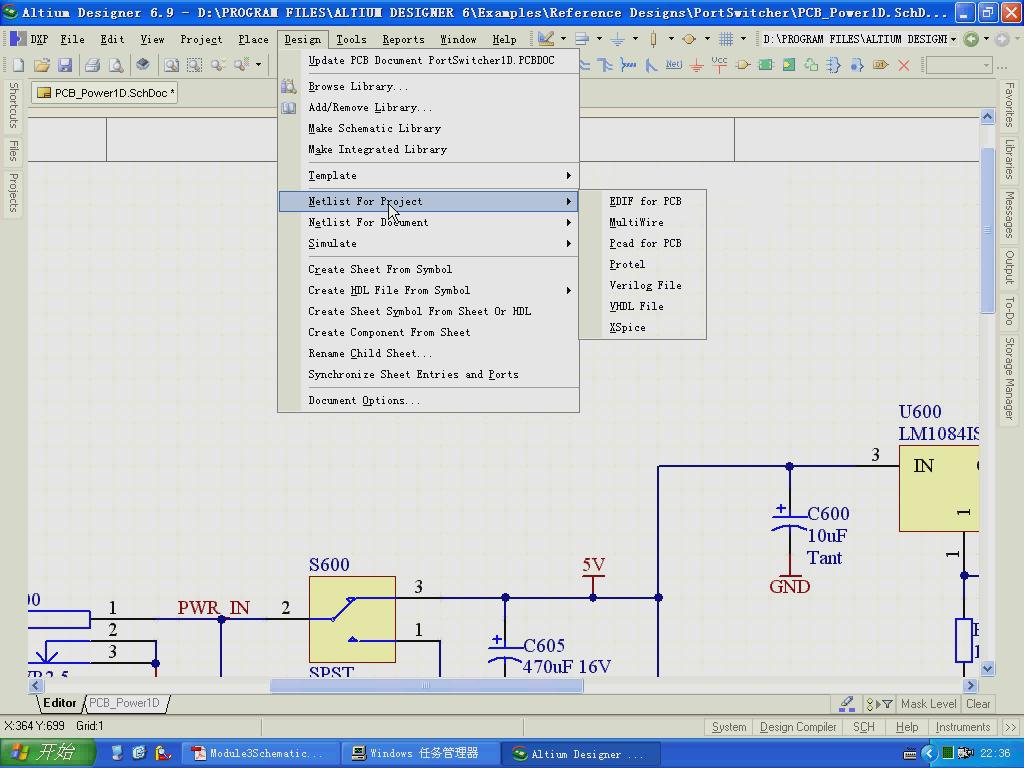This screenshot has height=768, width=1024.
Task: Open a file with the folder icon
Action: point(42,65)
